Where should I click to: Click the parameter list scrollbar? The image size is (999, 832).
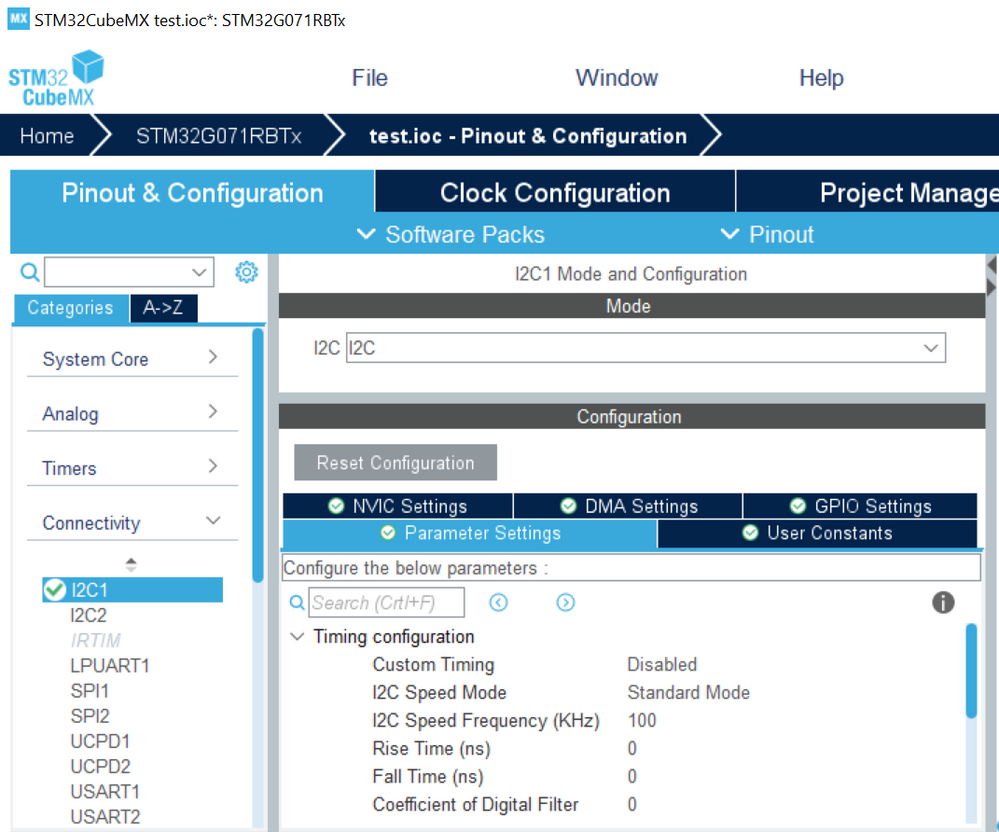coord(971,671)
